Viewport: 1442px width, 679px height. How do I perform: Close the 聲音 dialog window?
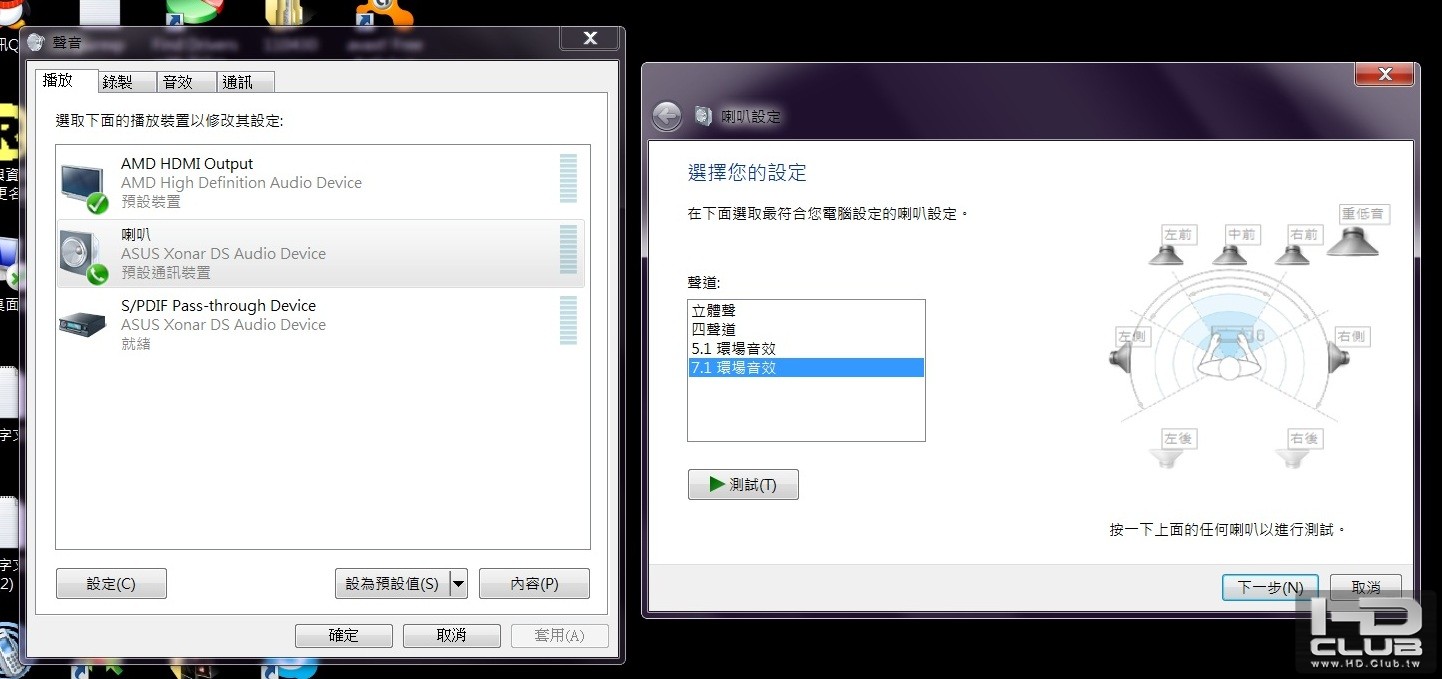point(590,38)
